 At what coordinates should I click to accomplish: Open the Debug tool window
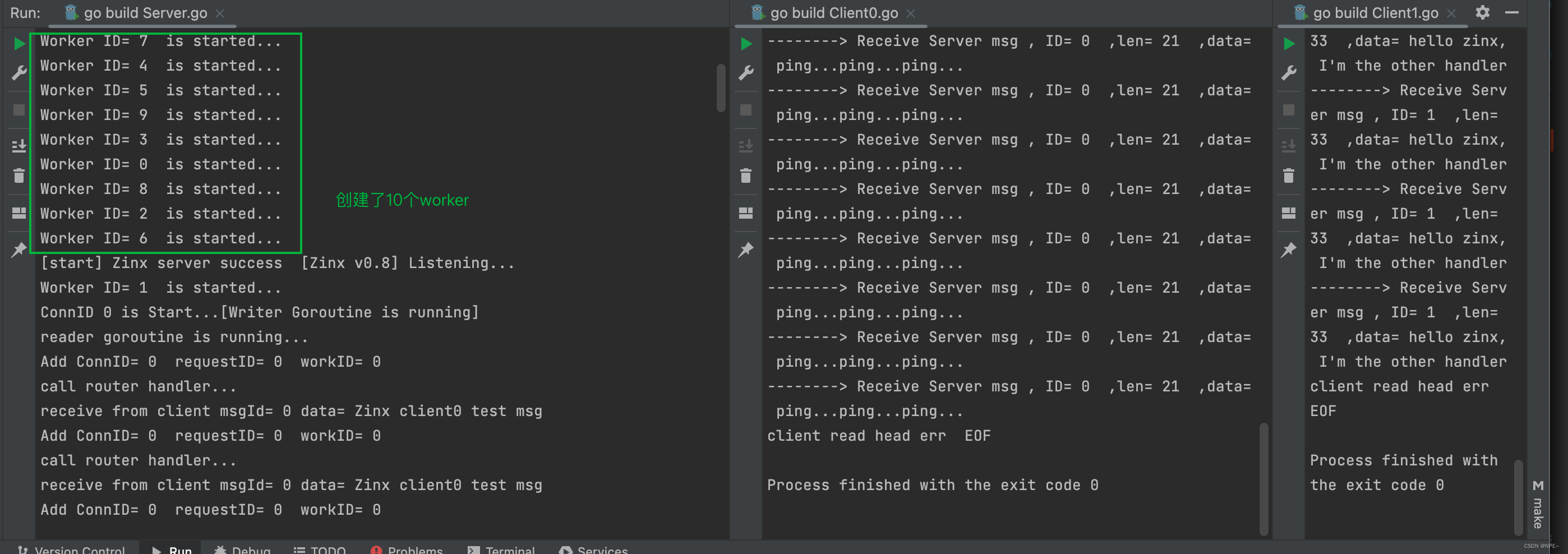tap(242, 549)
